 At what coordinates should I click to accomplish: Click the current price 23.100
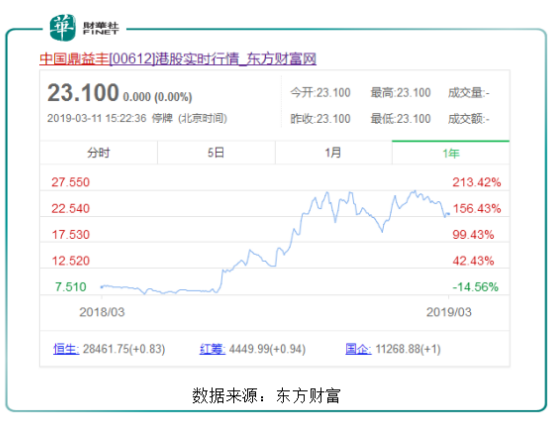[x=83, y=93]
